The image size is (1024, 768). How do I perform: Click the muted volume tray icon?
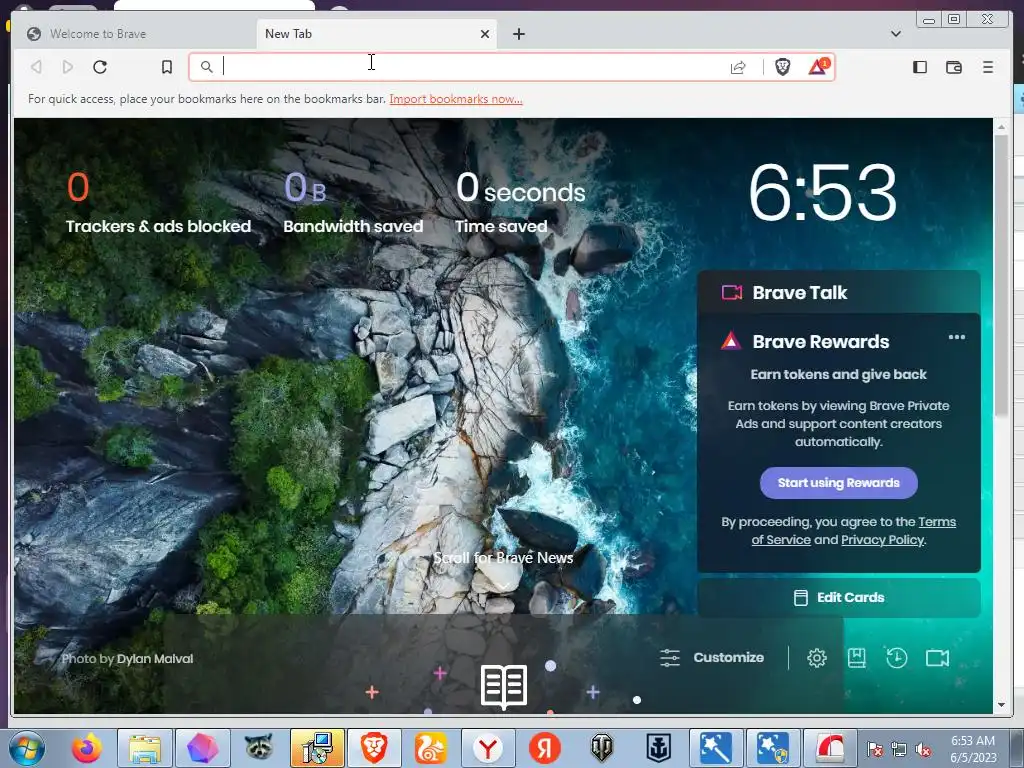[x=923, y=750]
